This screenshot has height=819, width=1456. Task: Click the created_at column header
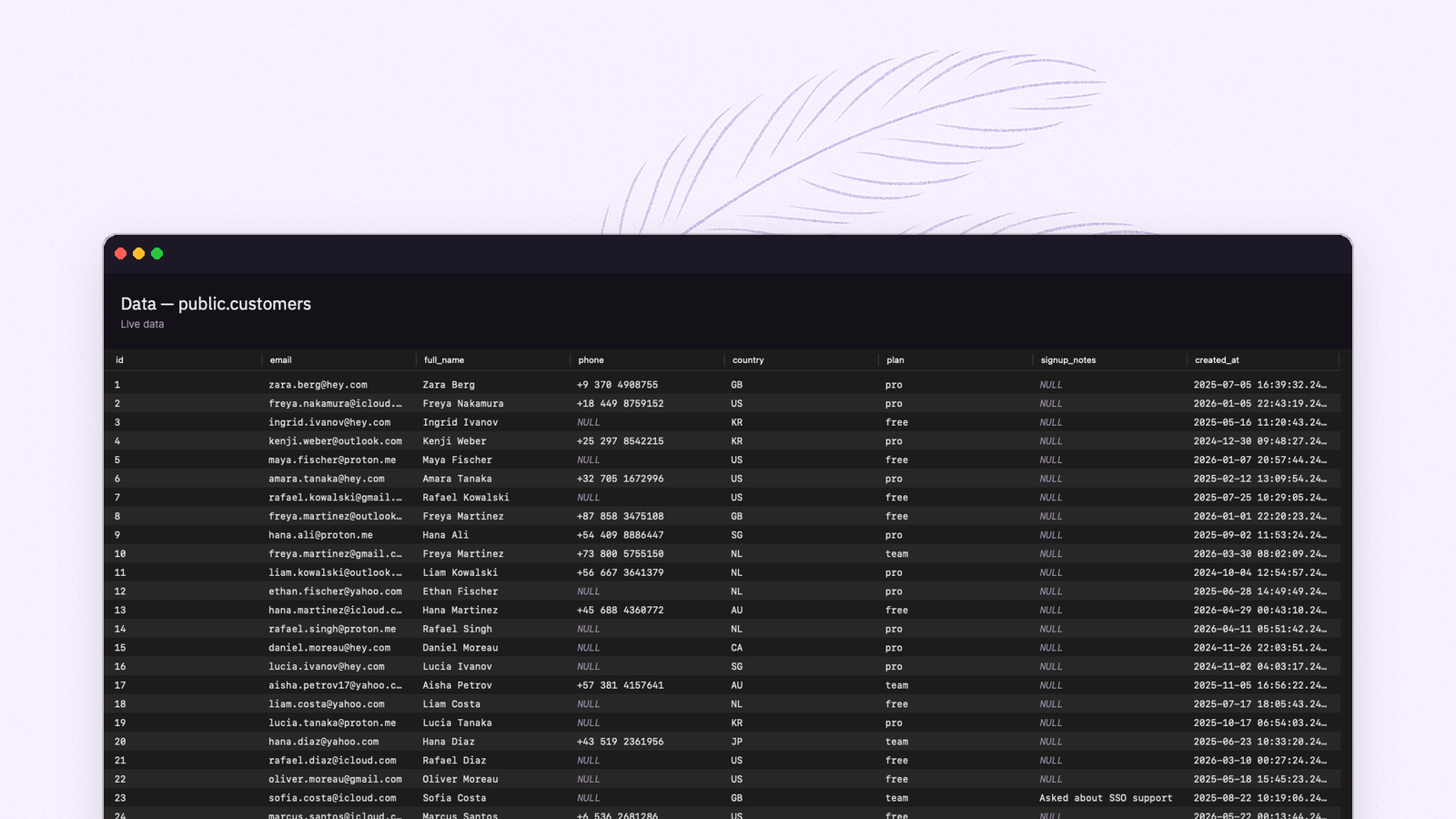[x=1264, y=360]
